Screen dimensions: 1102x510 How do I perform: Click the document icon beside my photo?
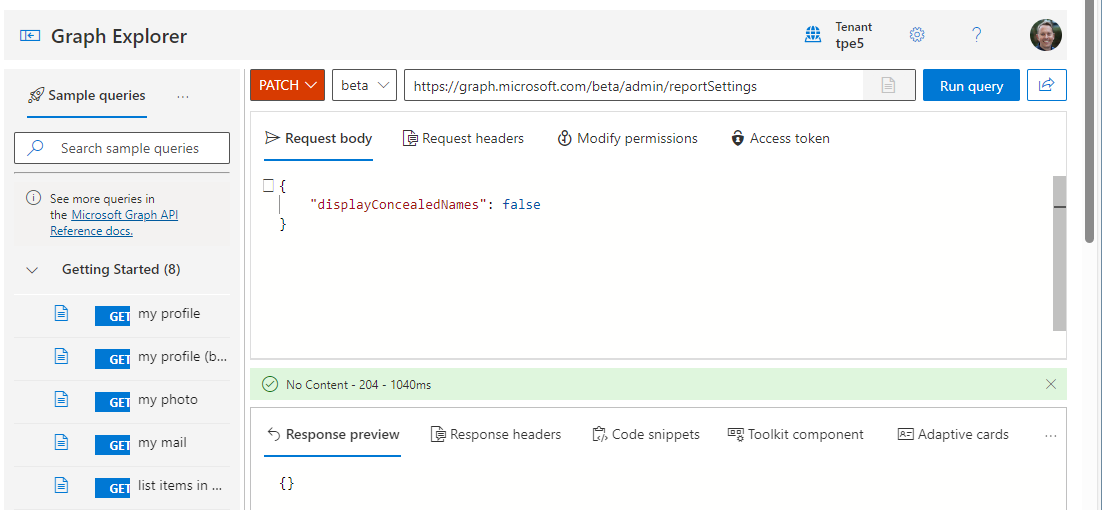[x=61, y=400]
